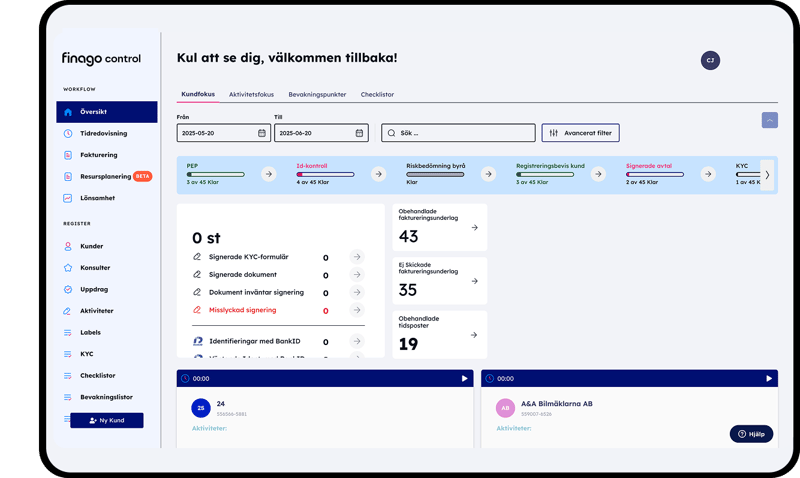The width and height of the screenshot is (800, 478).
Task: Open arrow beside Signerade KYC-formulär
Action: click(357, 257)
